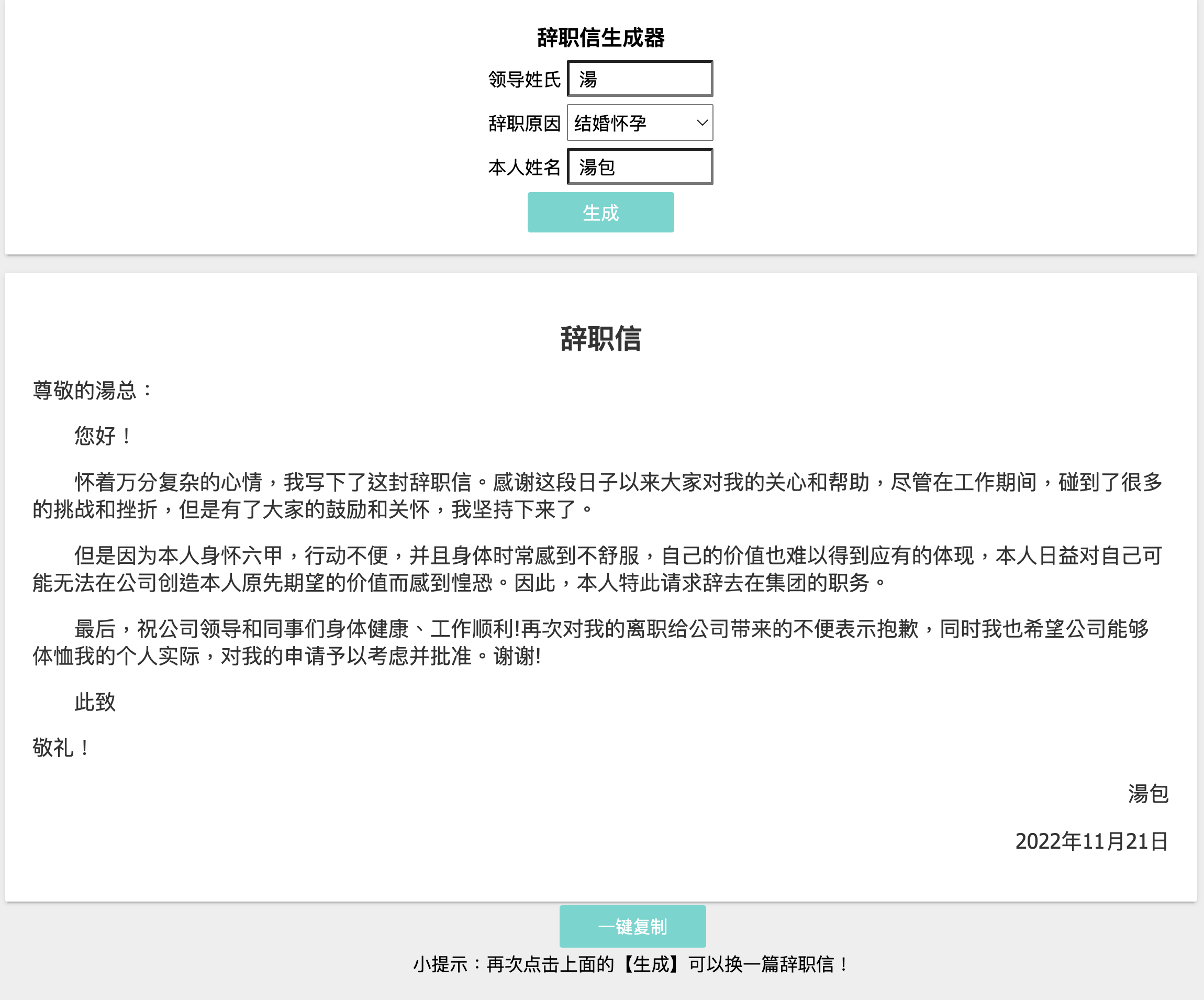This screenshot has height=1000, width=1204.
Task: Click the 本人姓名 input field
Action: tap(640, 167)
